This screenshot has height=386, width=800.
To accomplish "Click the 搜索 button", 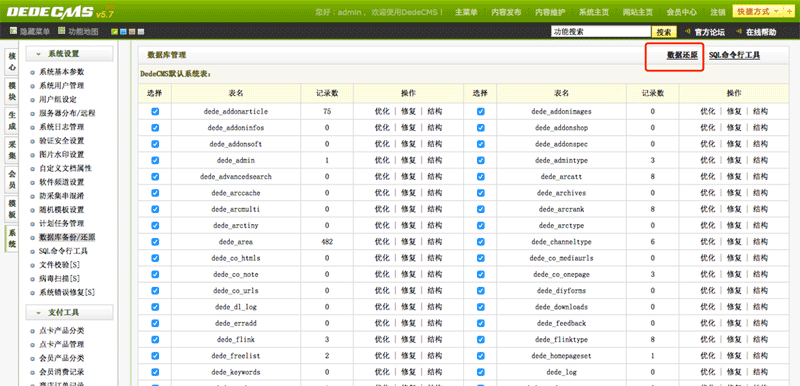I will [x=664, y=32].
